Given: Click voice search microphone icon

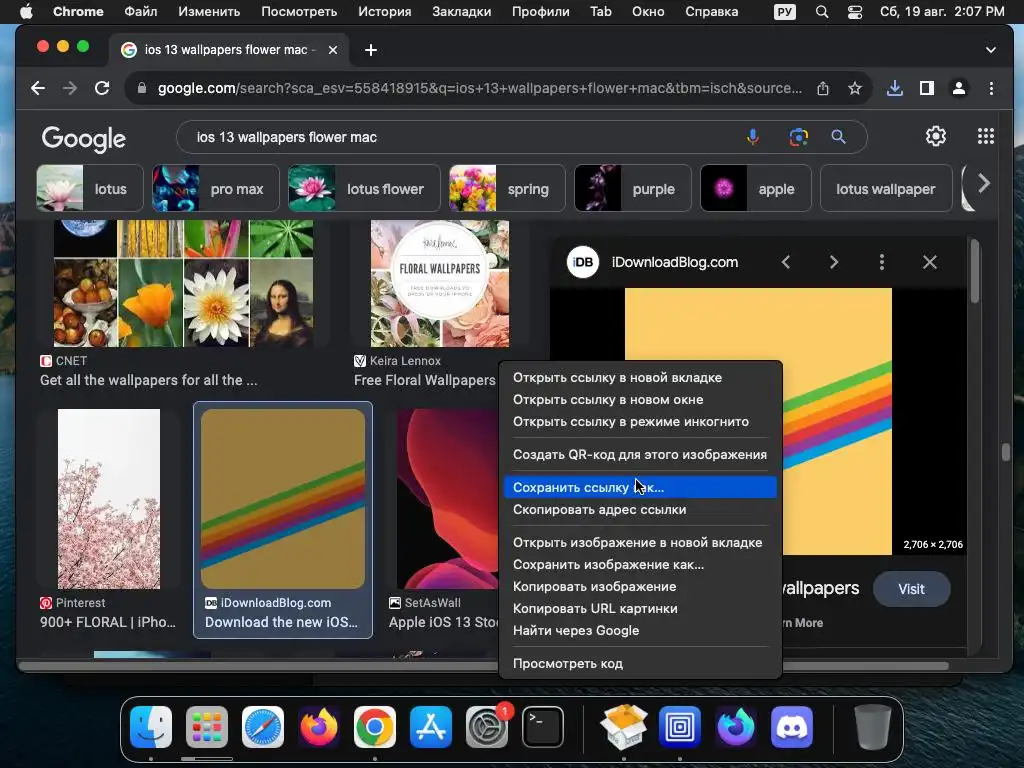Looking at the screenshot, I should coord(753,137).
